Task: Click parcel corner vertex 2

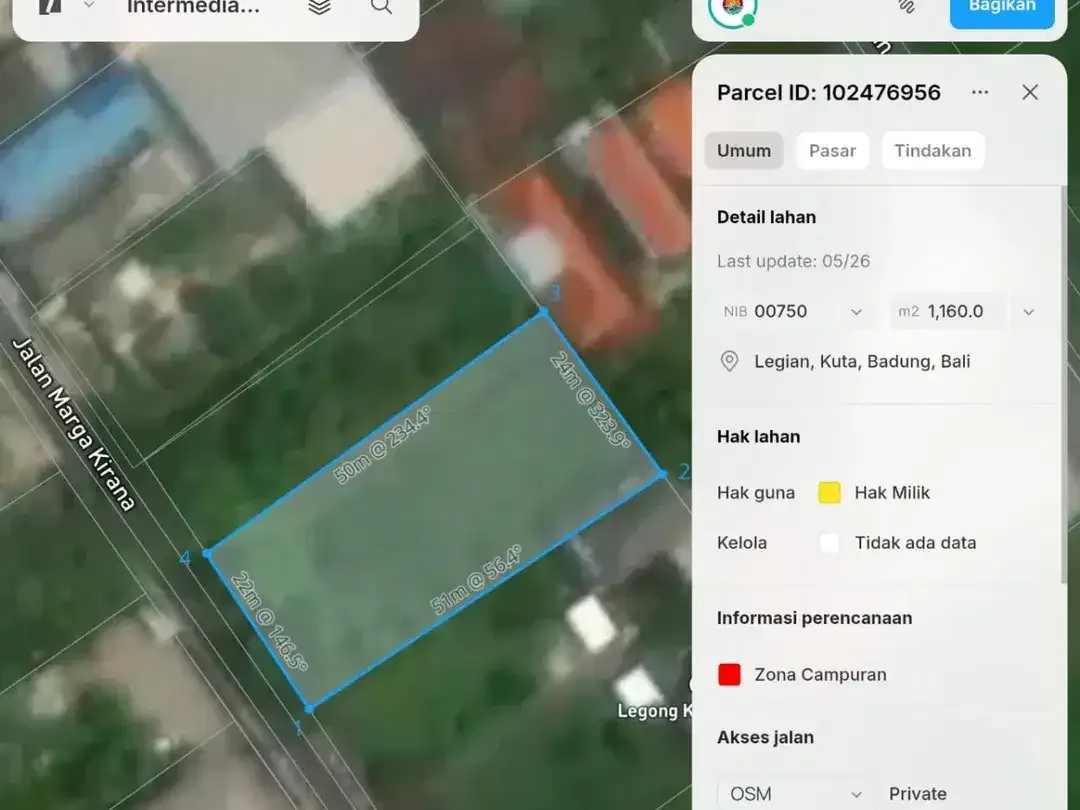Action: (x=662, y=474)
